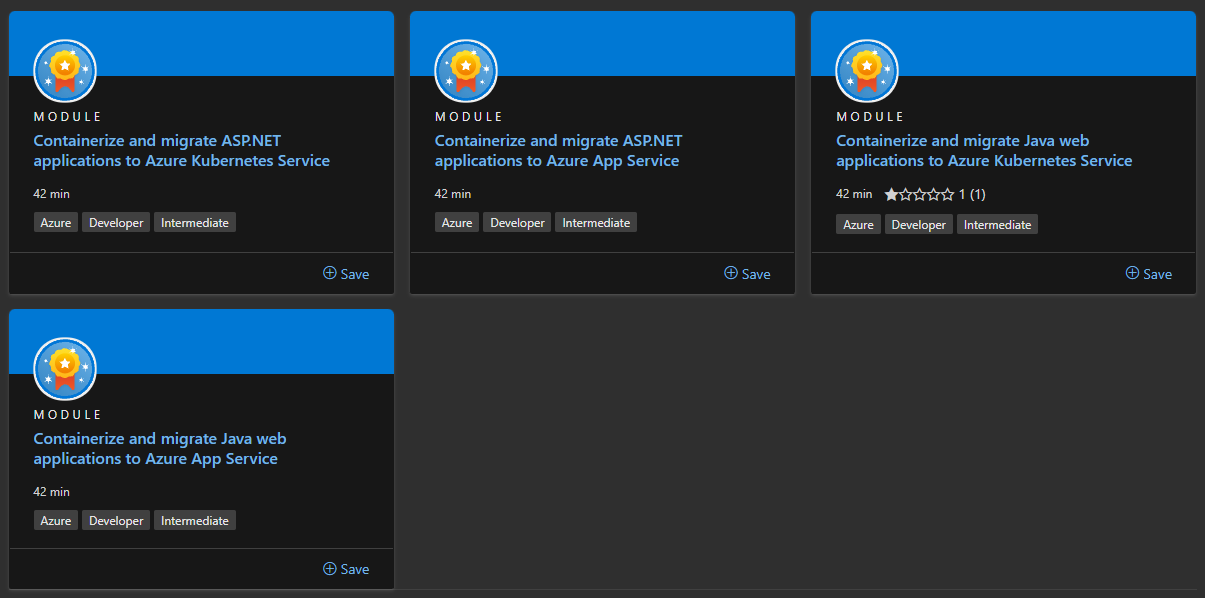Screen dimensions: 1205x598
Task: Select Azure tag on Java App Service card
Action: [x=56, y=521]
